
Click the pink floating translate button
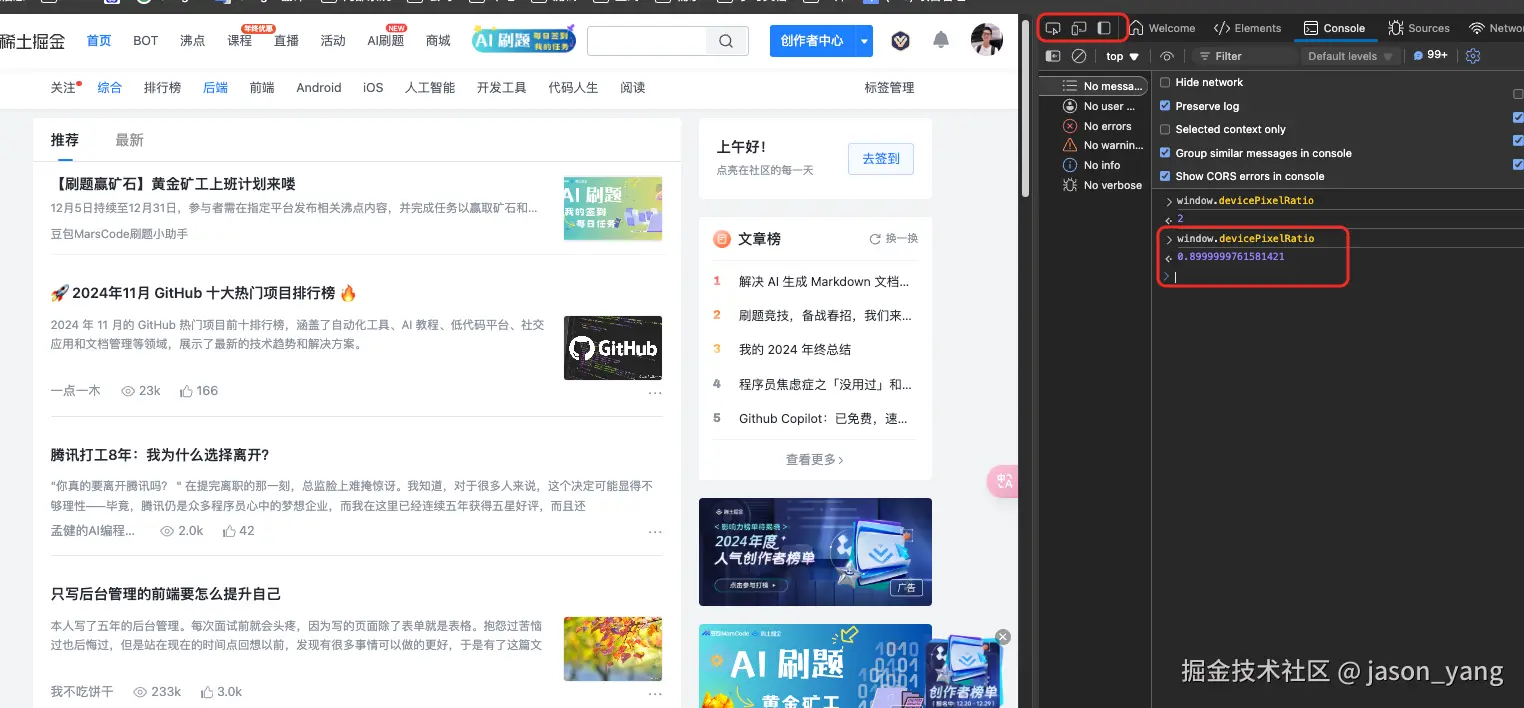(x=1003, y=481)
